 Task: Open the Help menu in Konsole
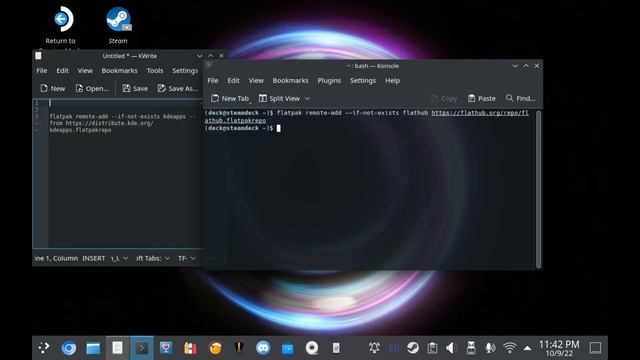[392, 80]
